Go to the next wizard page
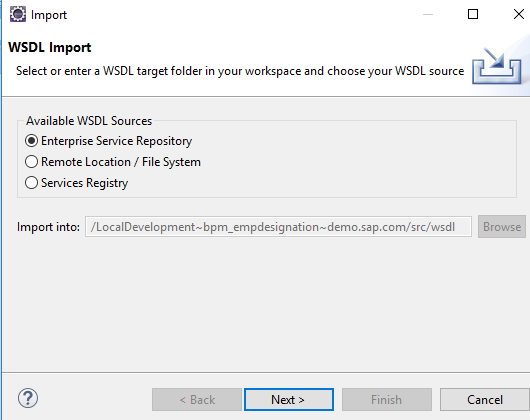This screenshot has height=420, width=530. (x=289, y=400)
